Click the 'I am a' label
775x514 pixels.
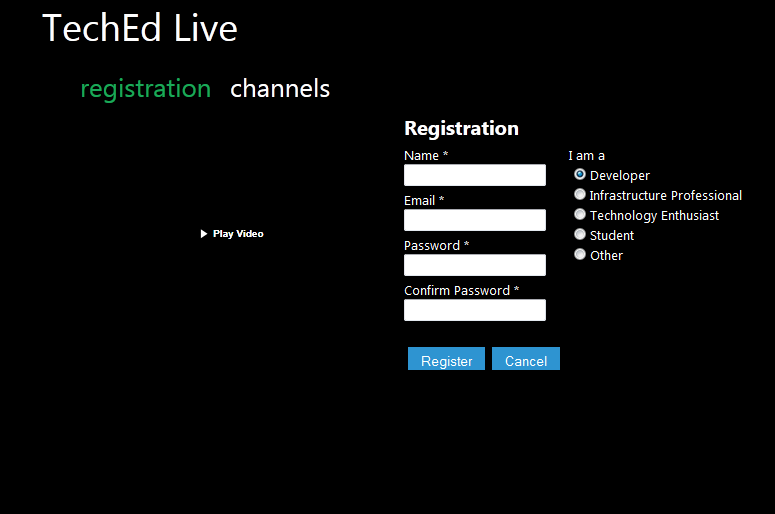point(587,156)
